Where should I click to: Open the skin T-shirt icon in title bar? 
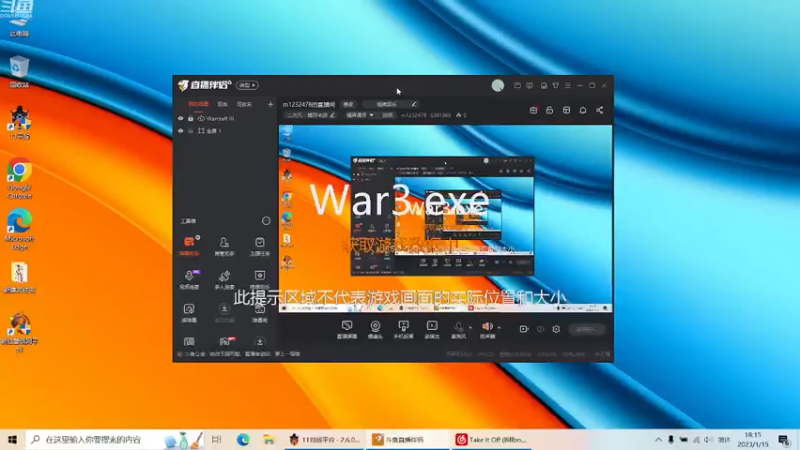pyautogui.click(x=556, y=86)
